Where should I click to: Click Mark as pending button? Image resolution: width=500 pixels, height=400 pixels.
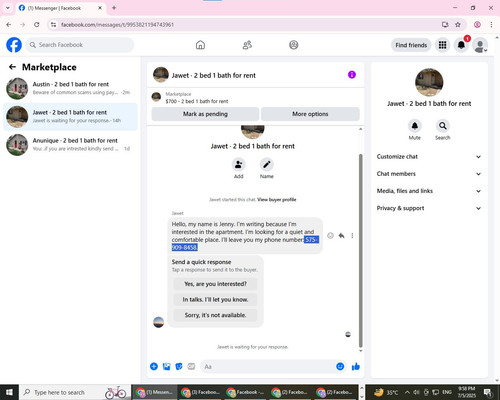coord(205,114)
